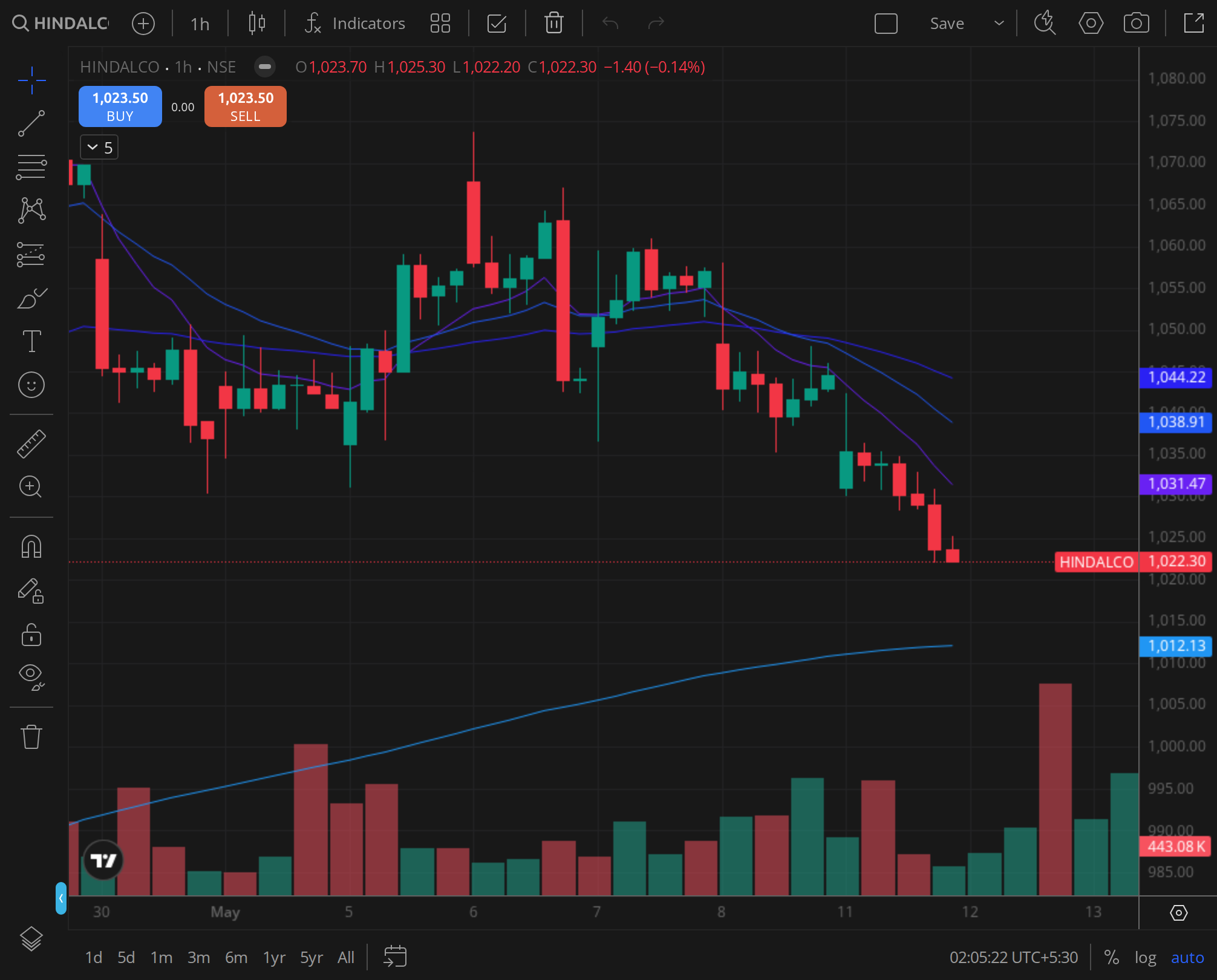The width and height of the screenshot is (1217, 980).
Task: Toggle auto scale mode
Action: click(x=1187, y=957)
